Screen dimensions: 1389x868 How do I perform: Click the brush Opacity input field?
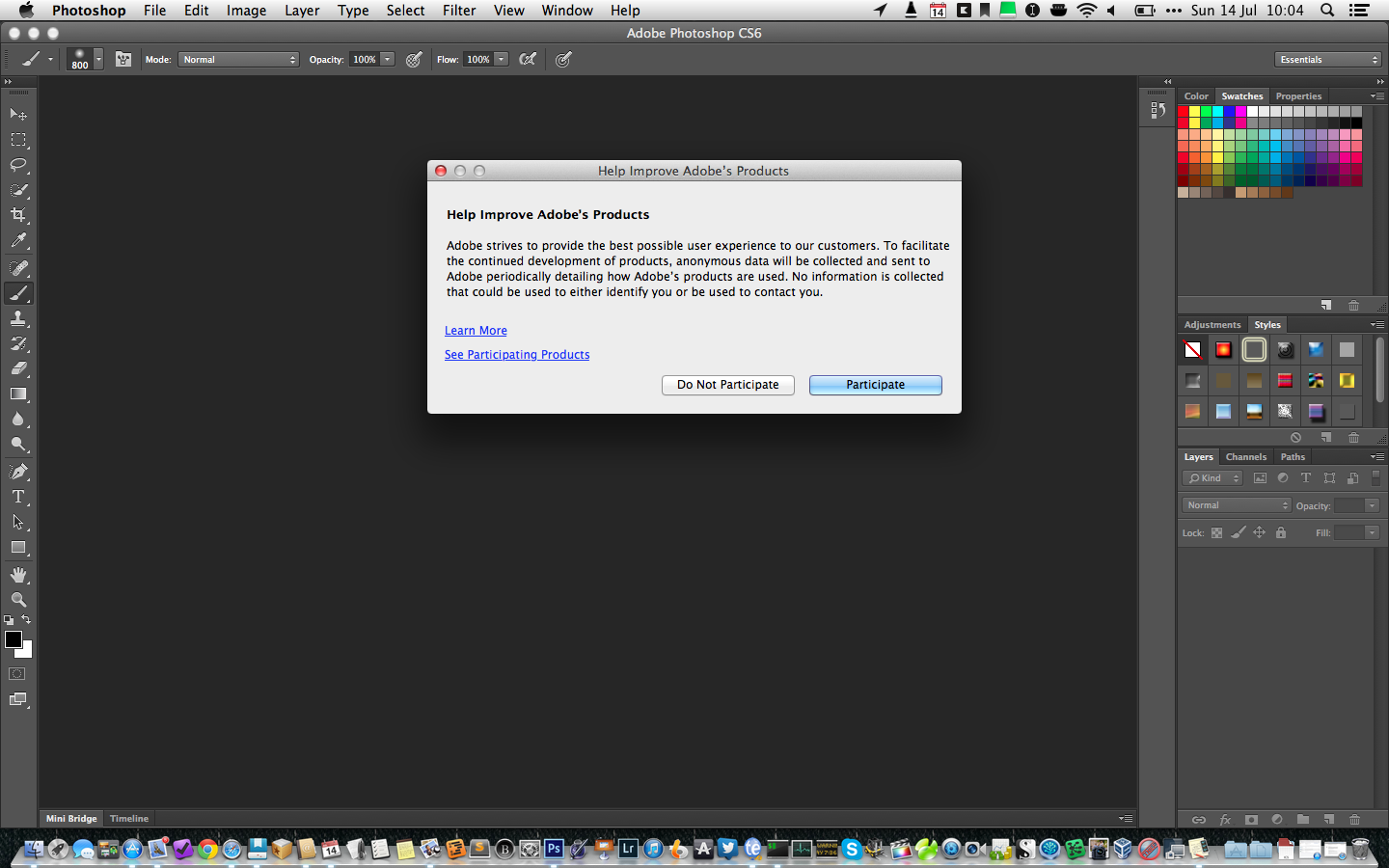click(x=365, y=60)
